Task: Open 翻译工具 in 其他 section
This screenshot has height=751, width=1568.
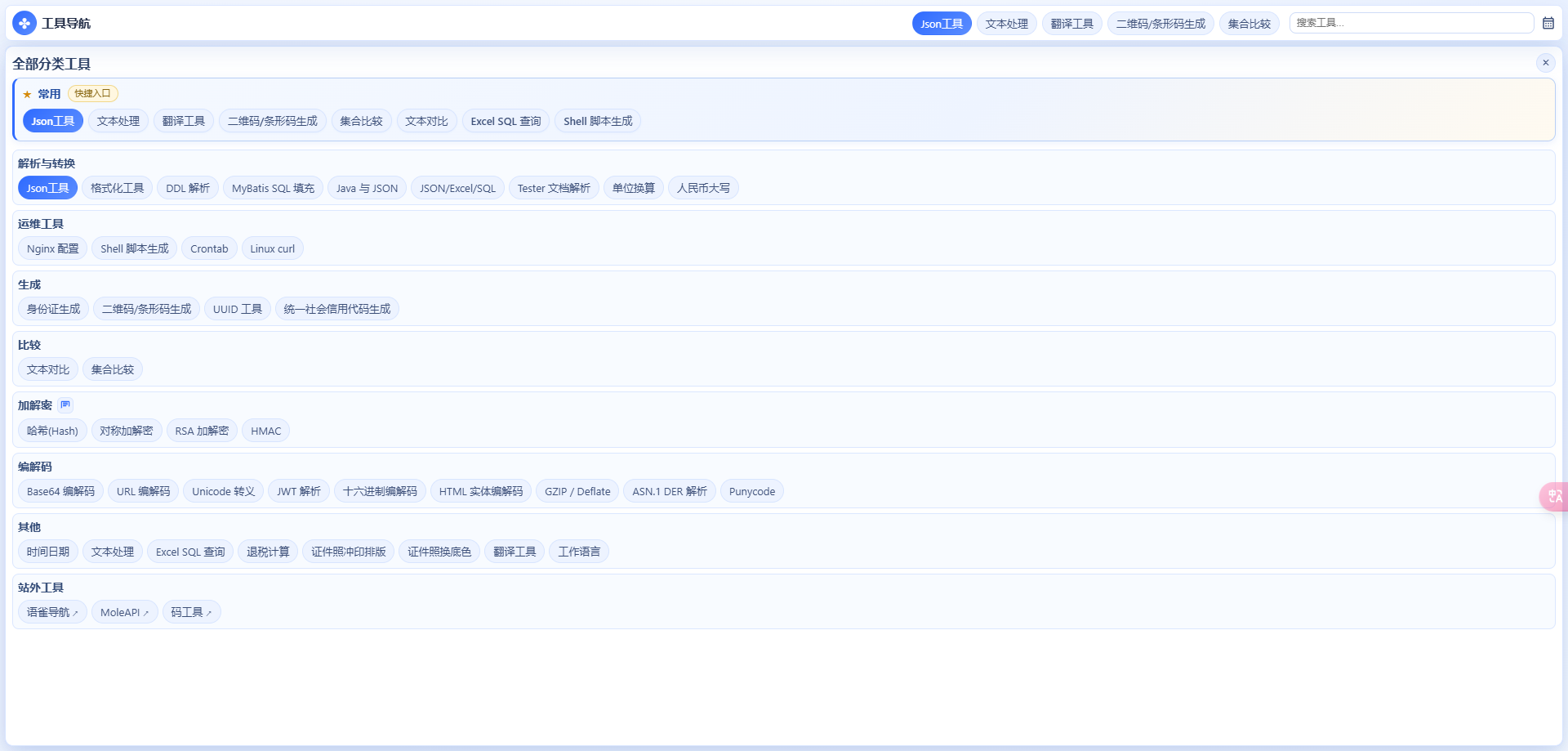Action: point(514,552)
